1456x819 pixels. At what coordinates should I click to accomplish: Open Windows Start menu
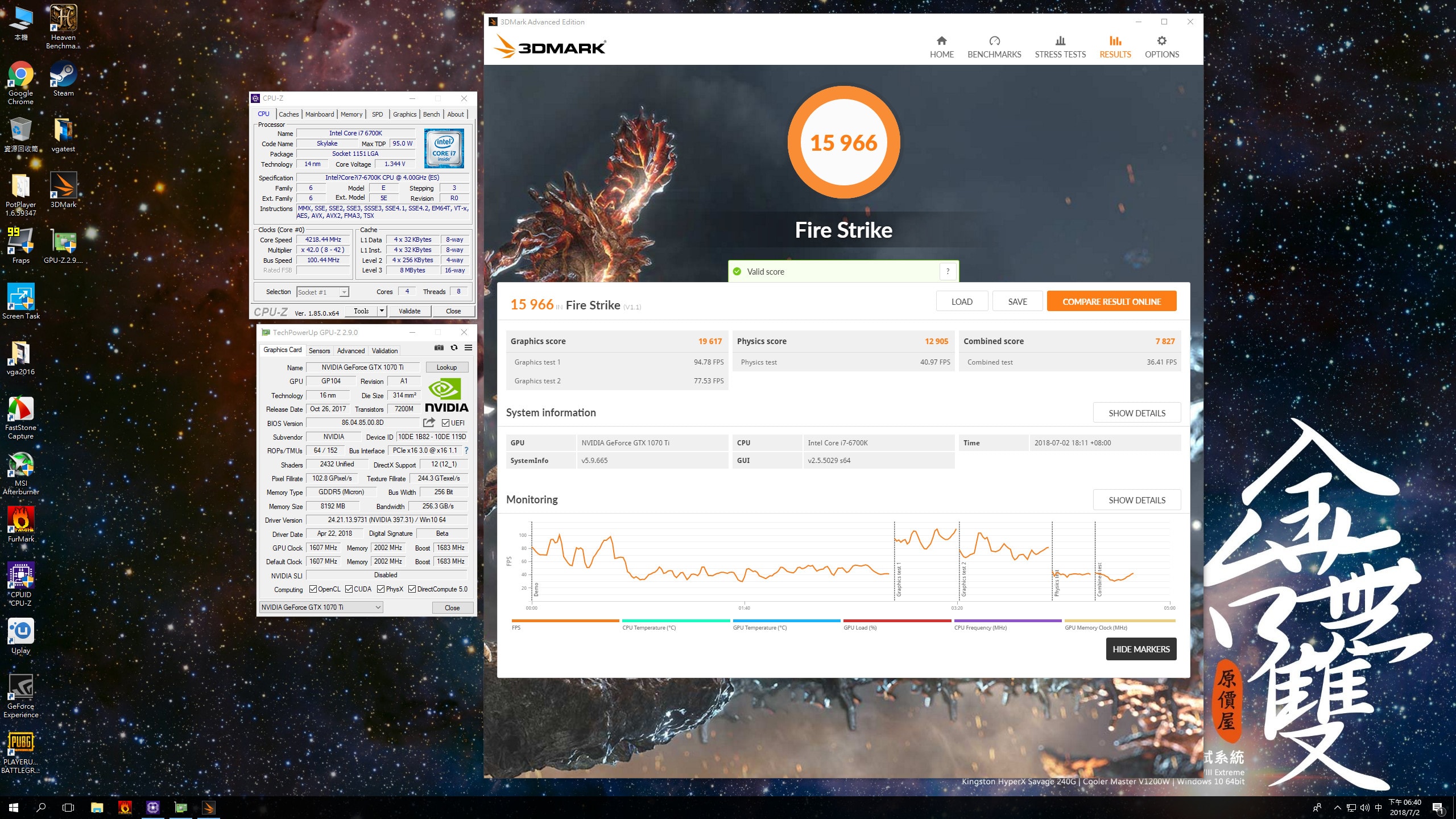point(14,808)
